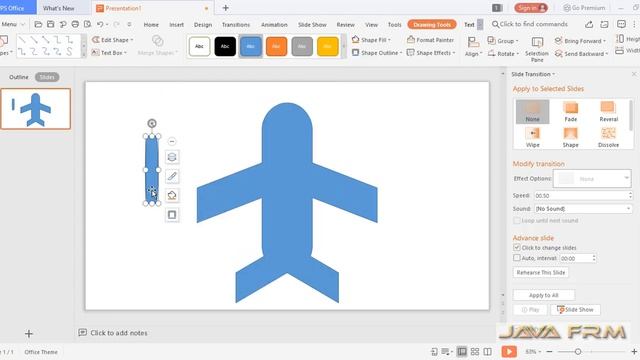
Task: Open the Rotate dropdown
Action: pos(503,53)
